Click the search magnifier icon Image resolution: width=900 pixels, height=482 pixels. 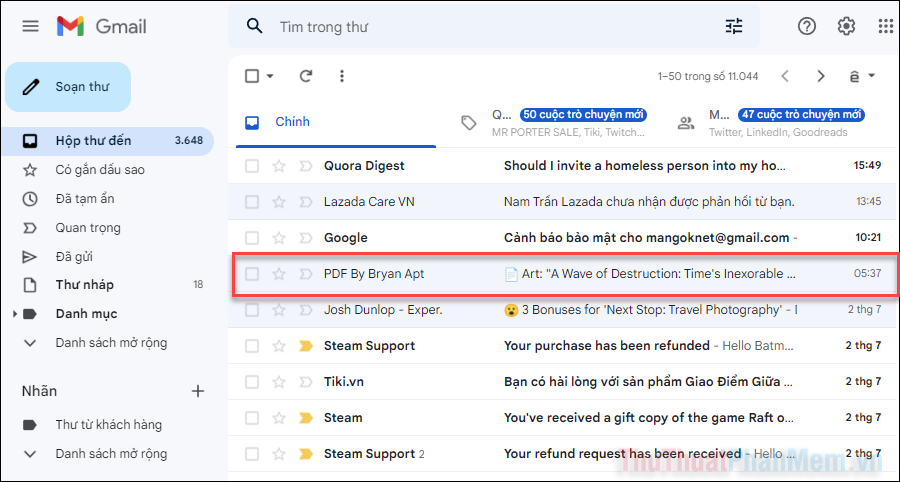tap(254, 26)
